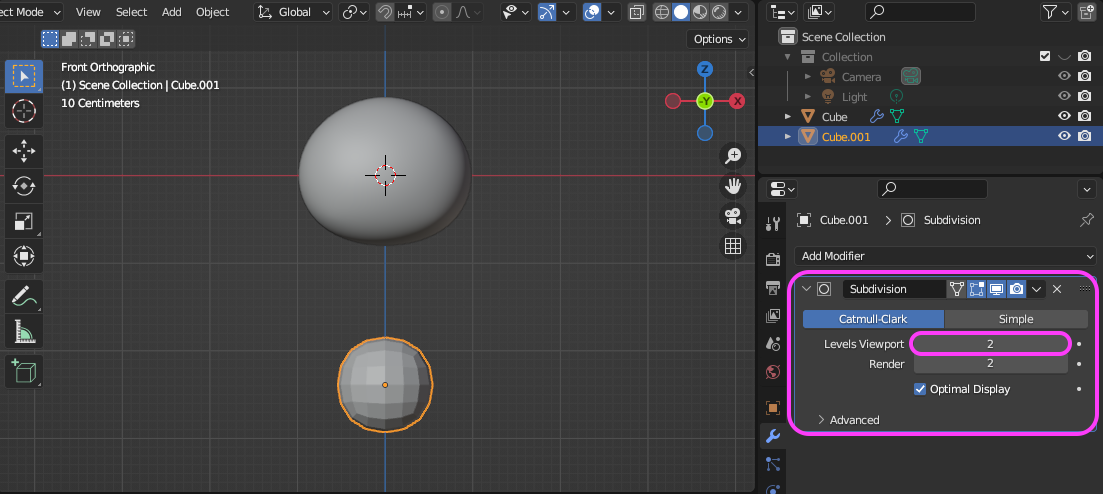Activate the Move tool
Viewport: 1103px width, 494px height.
coord(23,151)
